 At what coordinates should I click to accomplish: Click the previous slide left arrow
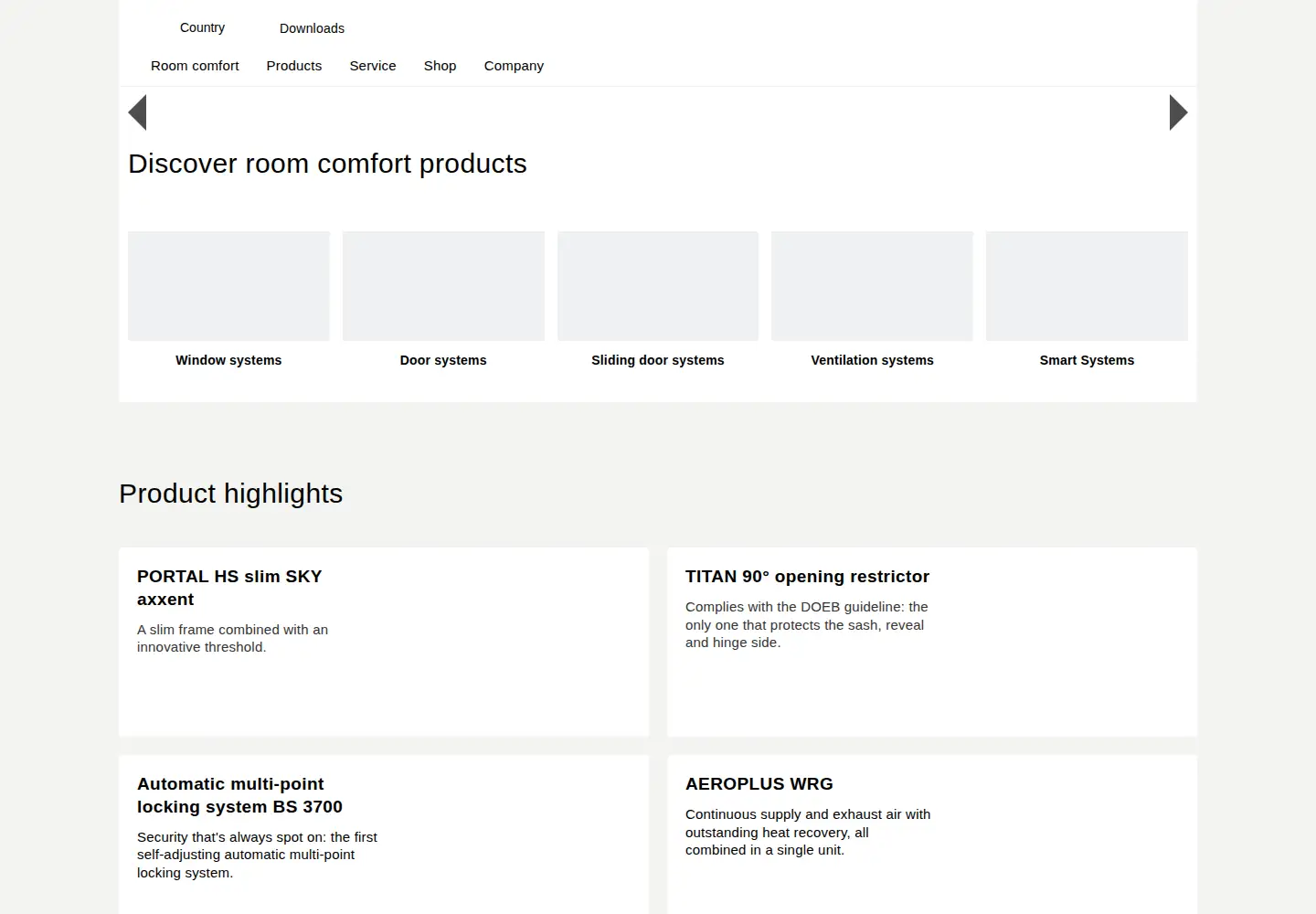(137, 112)
